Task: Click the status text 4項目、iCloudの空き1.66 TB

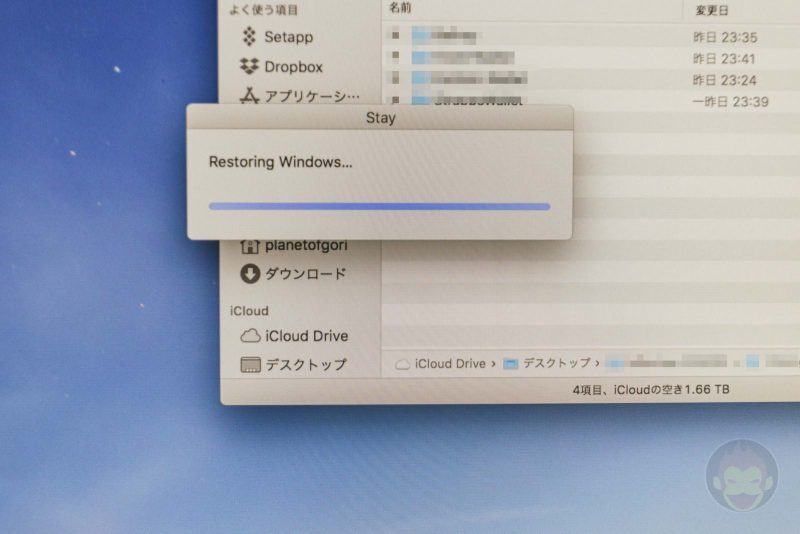Action: pos(651,390)
